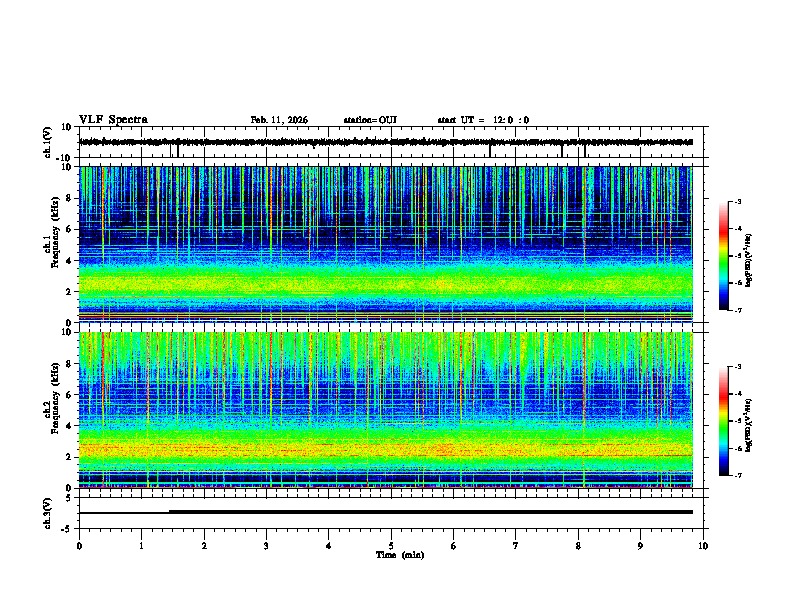Click time axis tick label '9'
Viewport: 792px width, 612px height.
(x=640, y=546)
